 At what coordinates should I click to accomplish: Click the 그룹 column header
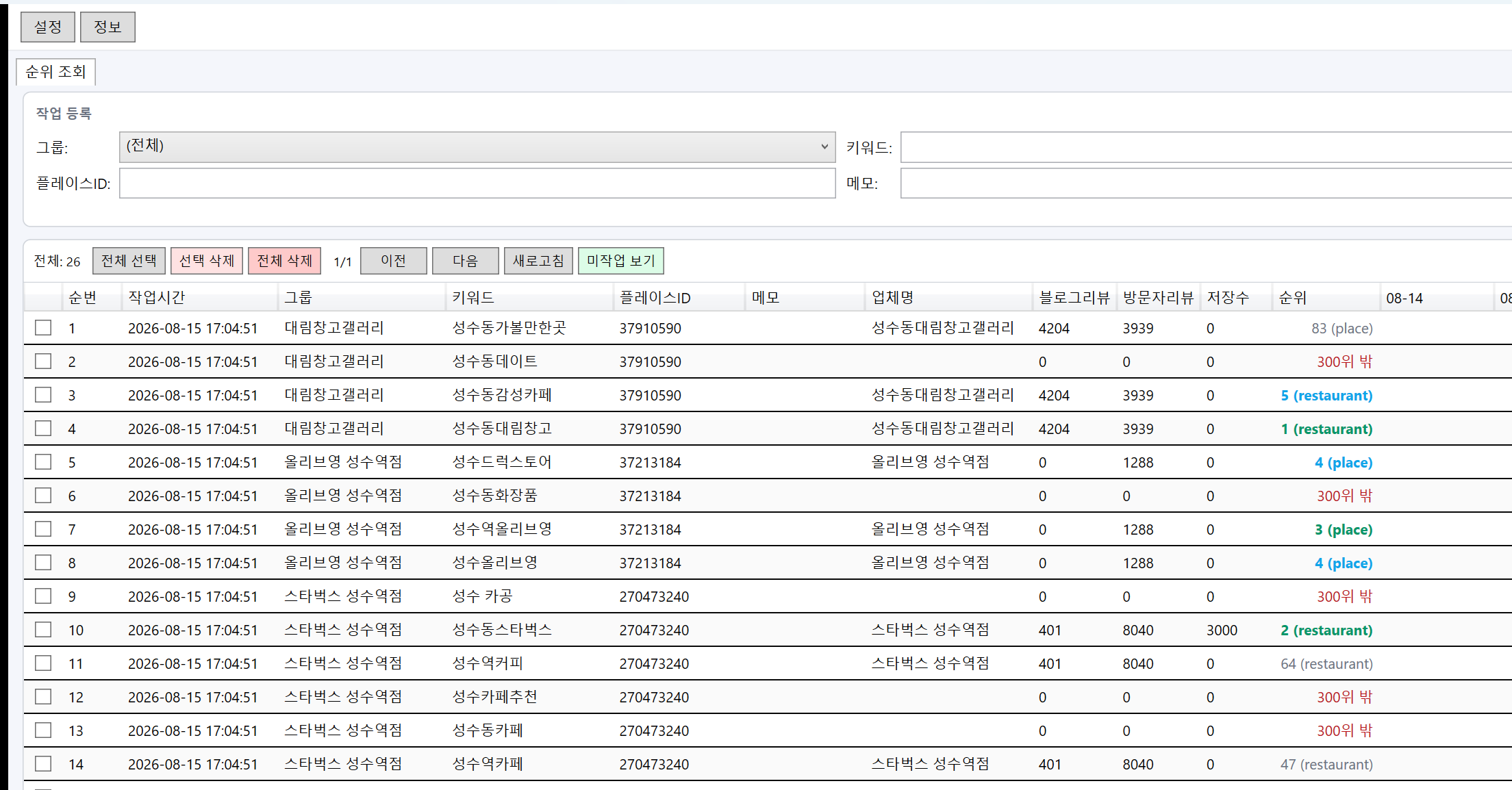362,298
